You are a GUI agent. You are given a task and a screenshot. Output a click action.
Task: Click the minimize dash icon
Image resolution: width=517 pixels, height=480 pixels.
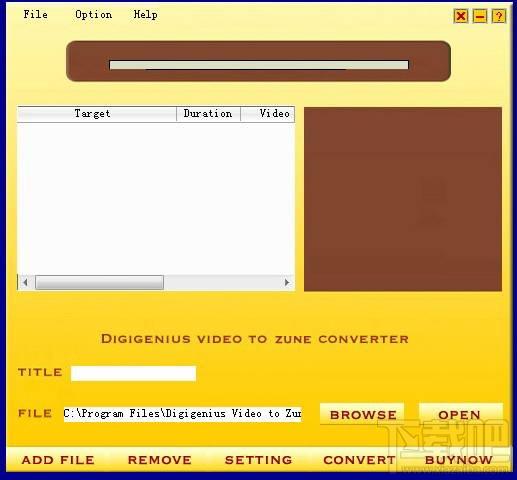[480, 16]
